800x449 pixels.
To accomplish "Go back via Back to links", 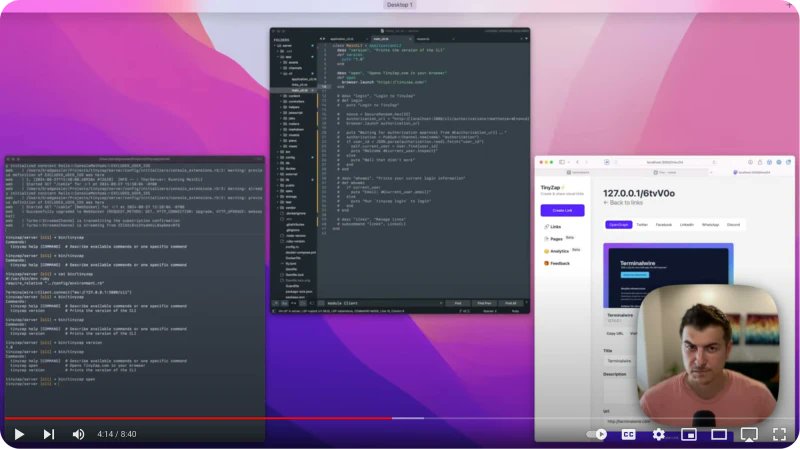I will [x=623, y=203].
